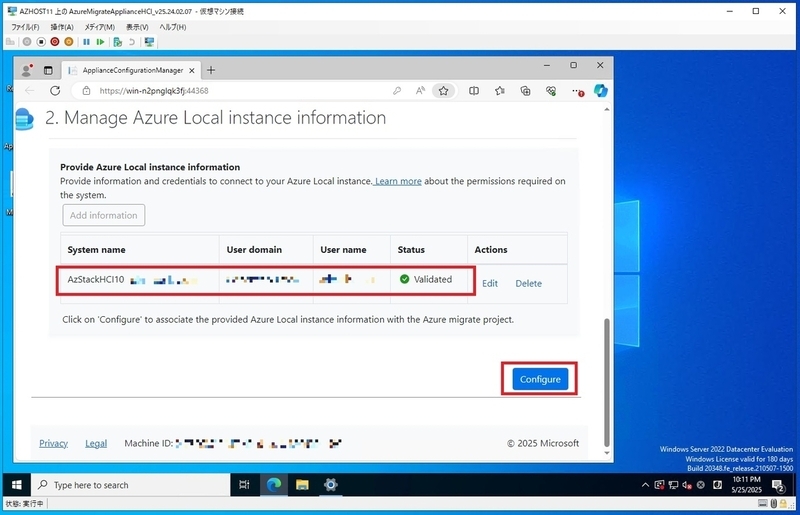800x515 pixels.
Task: Close the ApplianceConfigurationManager tab
Action: [x=191, y=70]
